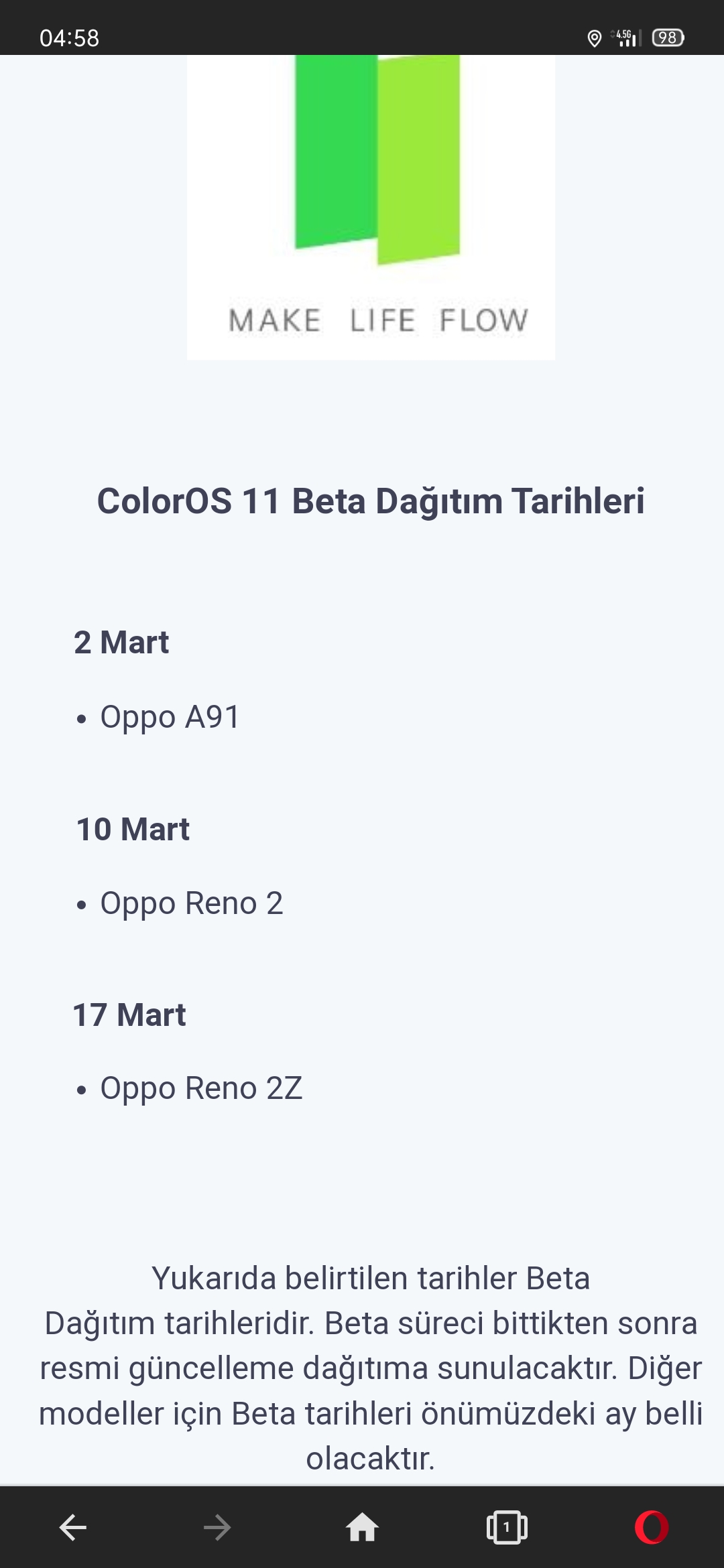Tap the battery indicator showing 98
724x1568 pixels.
pyautogui.click(x=668, y=38)
